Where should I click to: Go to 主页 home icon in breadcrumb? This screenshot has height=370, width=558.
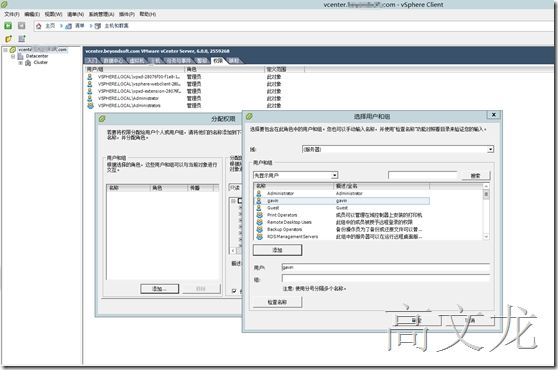pos(39,26)
